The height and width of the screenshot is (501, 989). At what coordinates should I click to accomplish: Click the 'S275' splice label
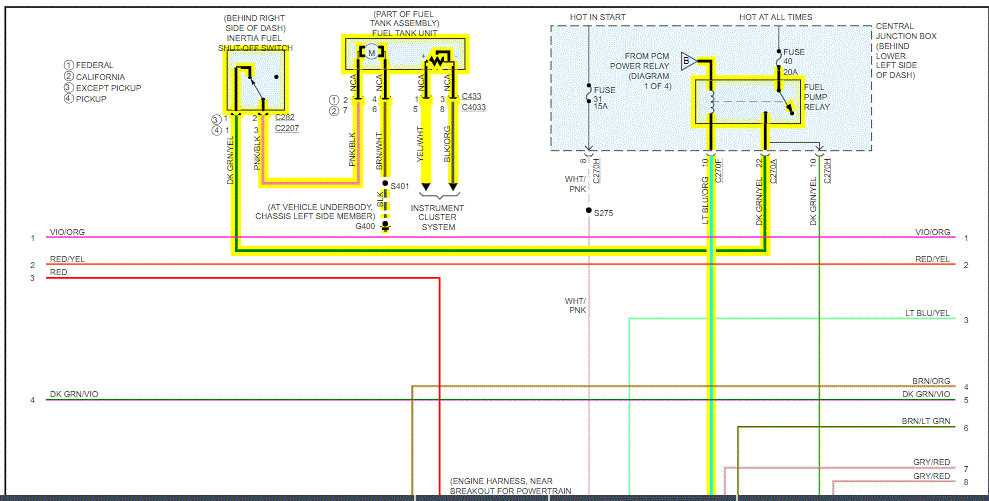[x=603, y=213]
